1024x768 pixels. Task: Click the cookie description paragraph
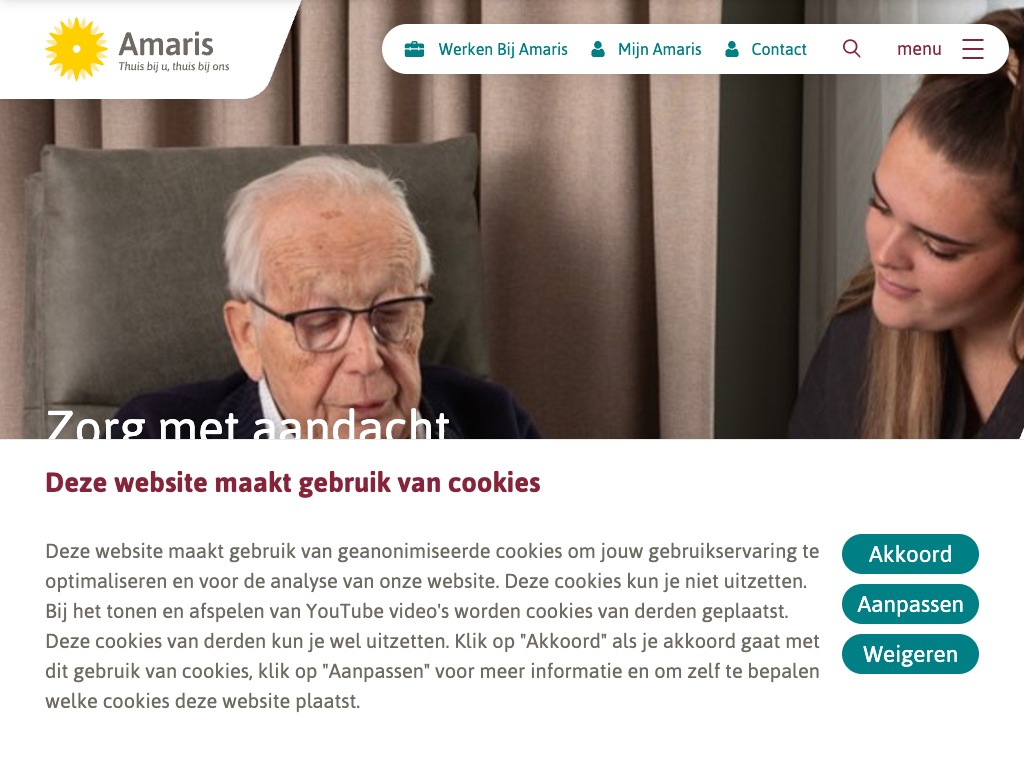432,626
